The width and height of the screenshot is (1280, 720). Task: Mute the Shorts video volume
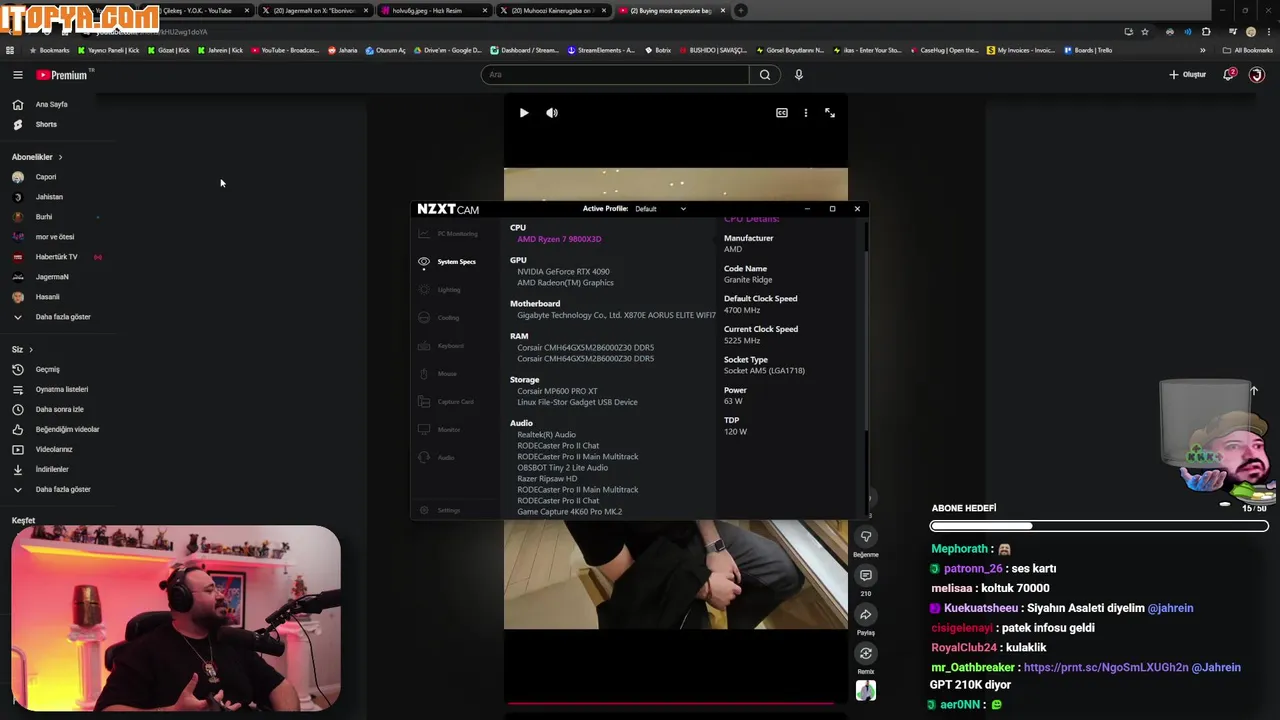[x=552, y=113]
